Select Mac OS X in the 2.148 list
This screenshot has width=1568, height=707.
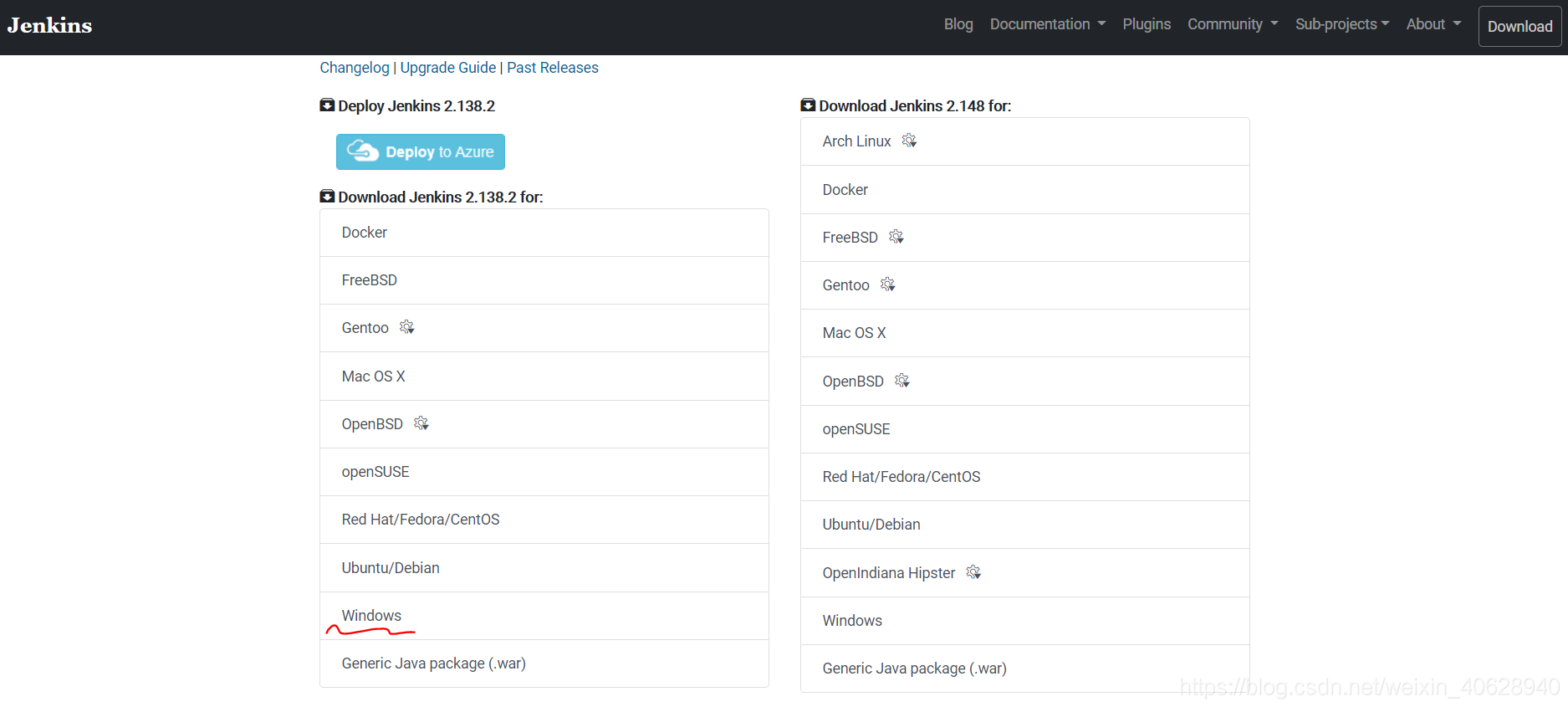pyautogui.click(x=1025, y=333)
